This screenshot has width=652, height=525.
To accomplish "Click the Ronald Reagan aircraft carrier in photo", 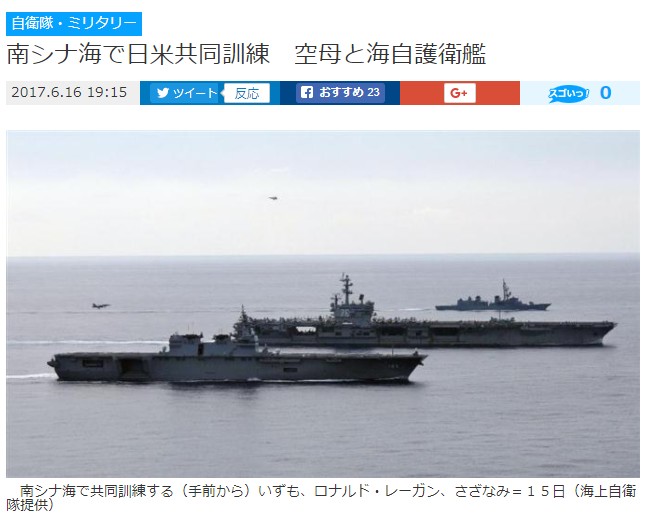I will click(424, 322).
